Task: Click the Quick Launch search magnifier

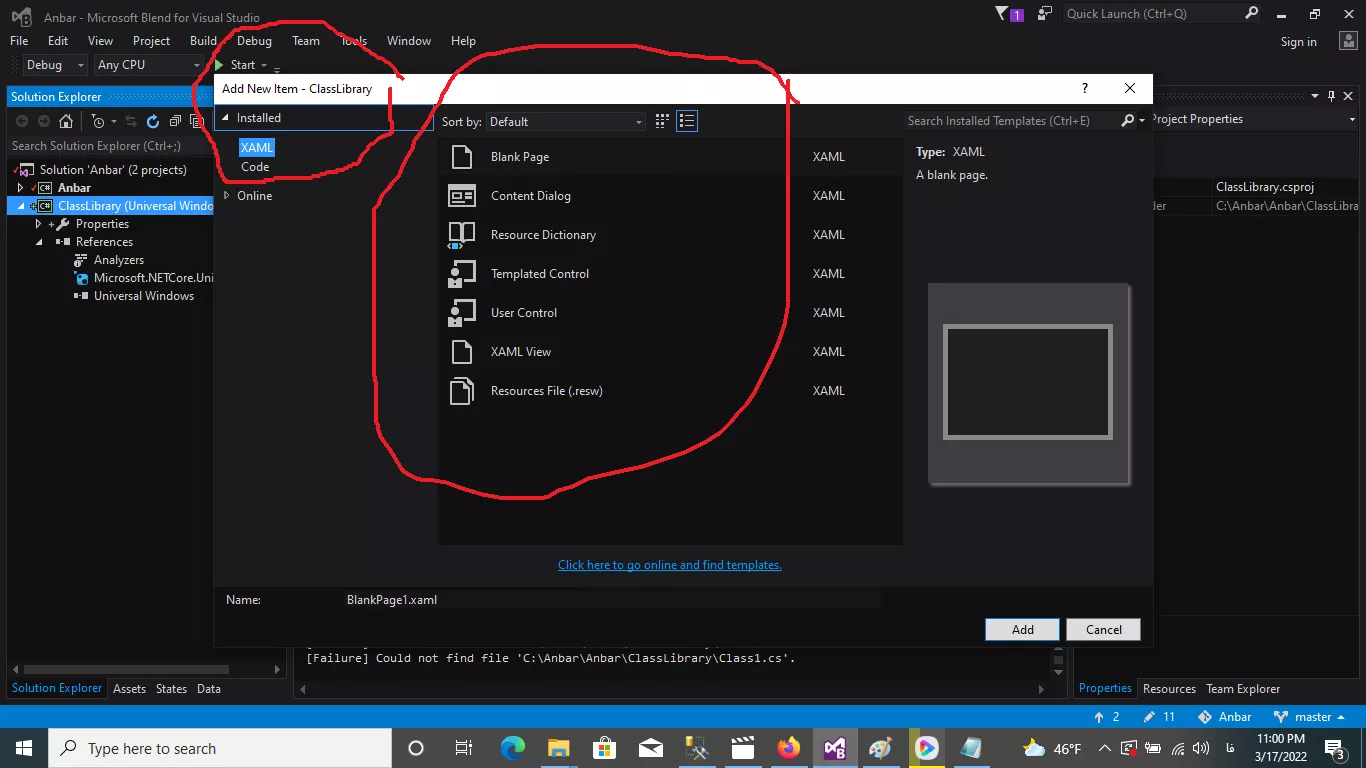Action: coord(1251,14)
